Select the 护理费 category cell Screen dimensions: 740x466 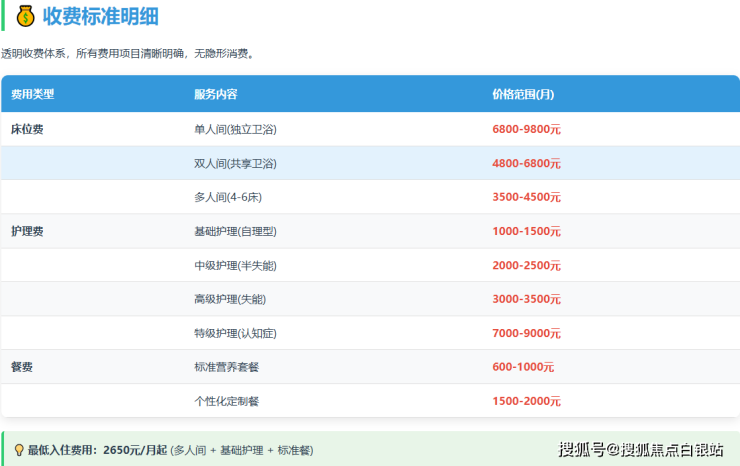[x=27, y=231]
